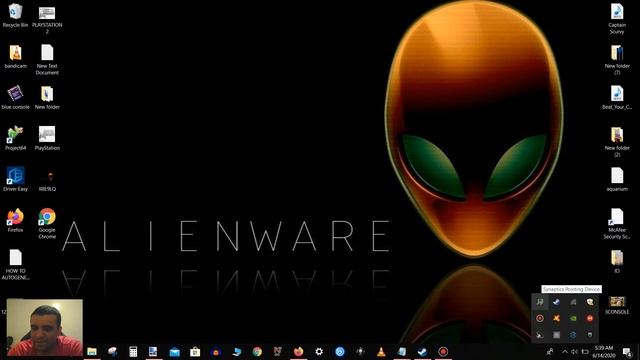Open the ID folder on desktop

[617, 261]
